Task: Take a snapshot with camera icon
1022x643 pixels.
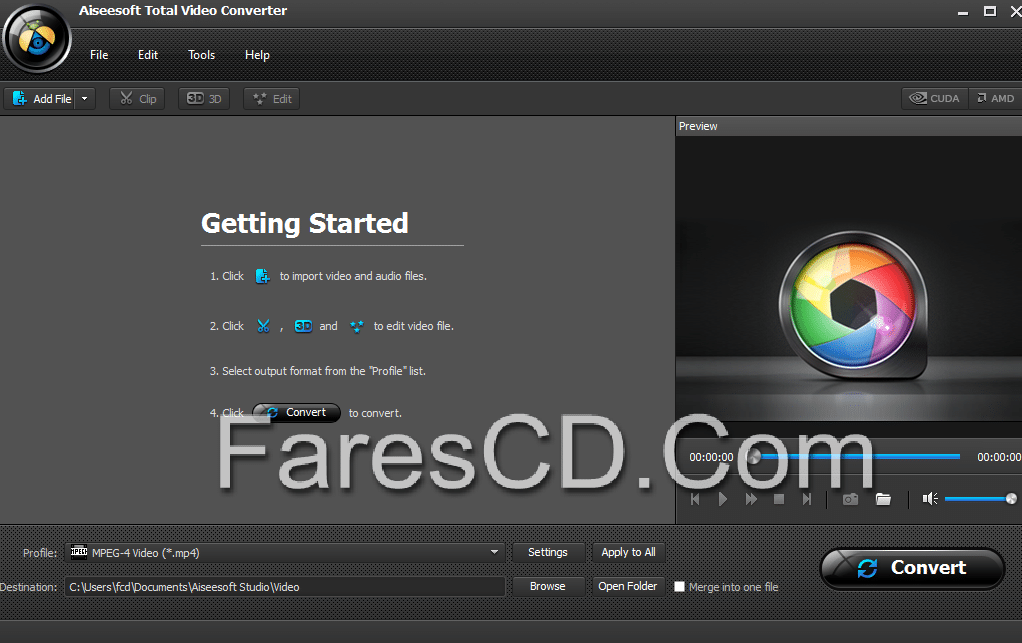Action: pyautogui.click(x=851, y=499)
